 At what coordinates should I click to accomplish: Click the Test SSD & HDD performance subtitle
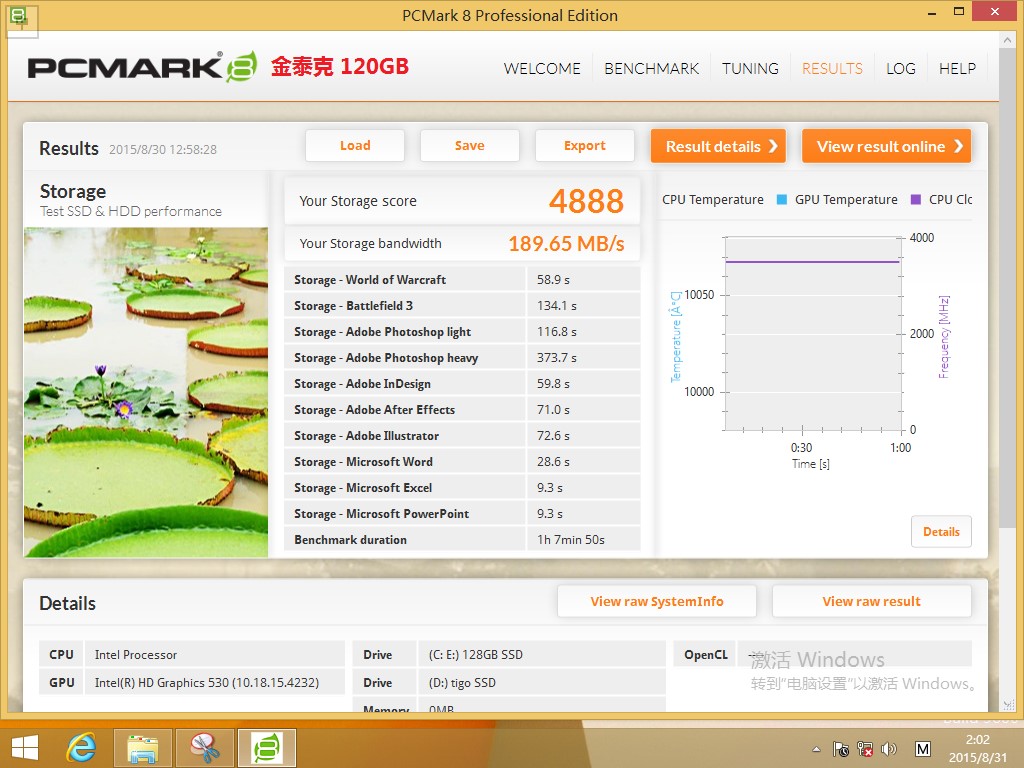click(131, 212)
